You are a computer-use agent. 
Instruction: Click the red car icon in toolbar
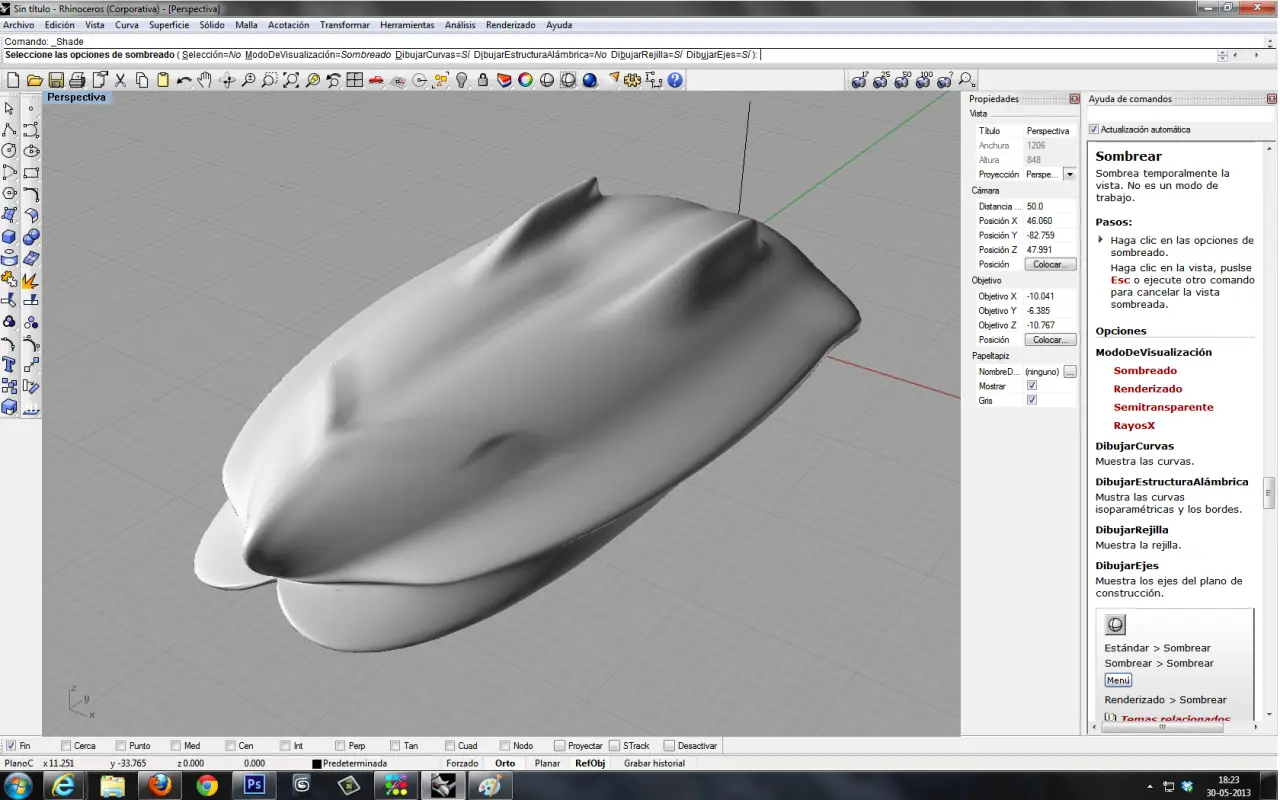click(376, 80)
